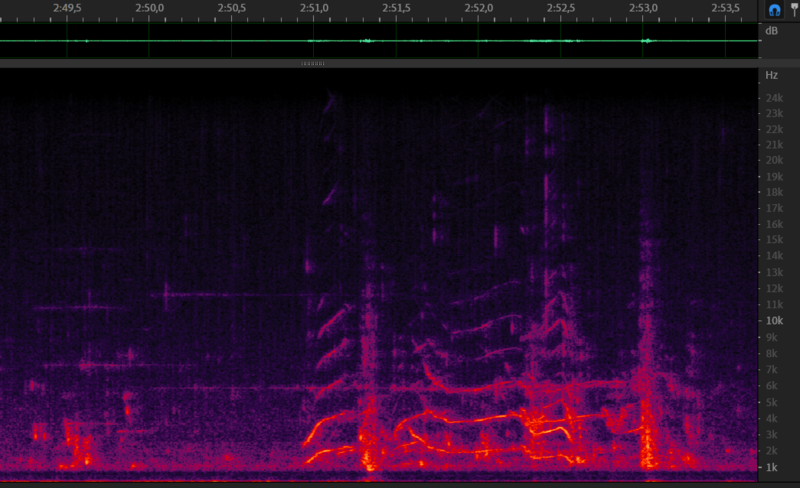Click the 16k mark on frequency scale
Screen dimensions: 800x488
(x=774, y=224)
